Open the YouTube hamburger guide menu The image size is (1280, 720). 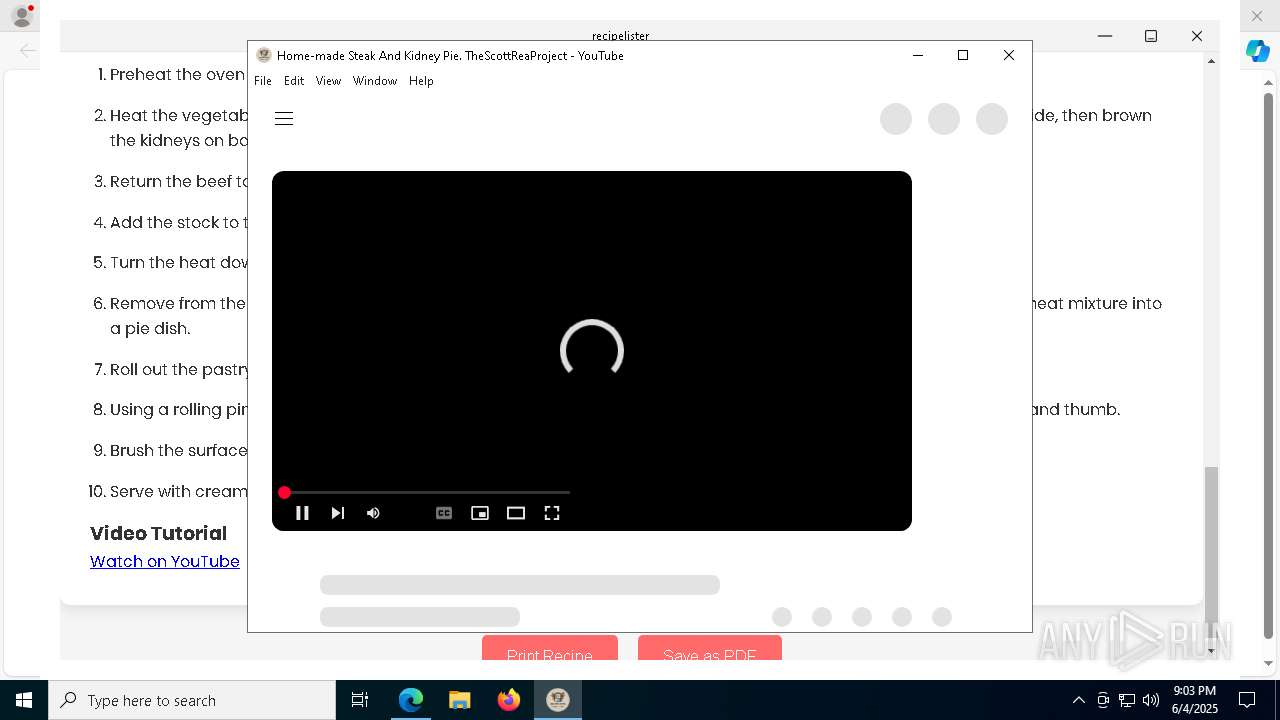click(x=284, y=118)
